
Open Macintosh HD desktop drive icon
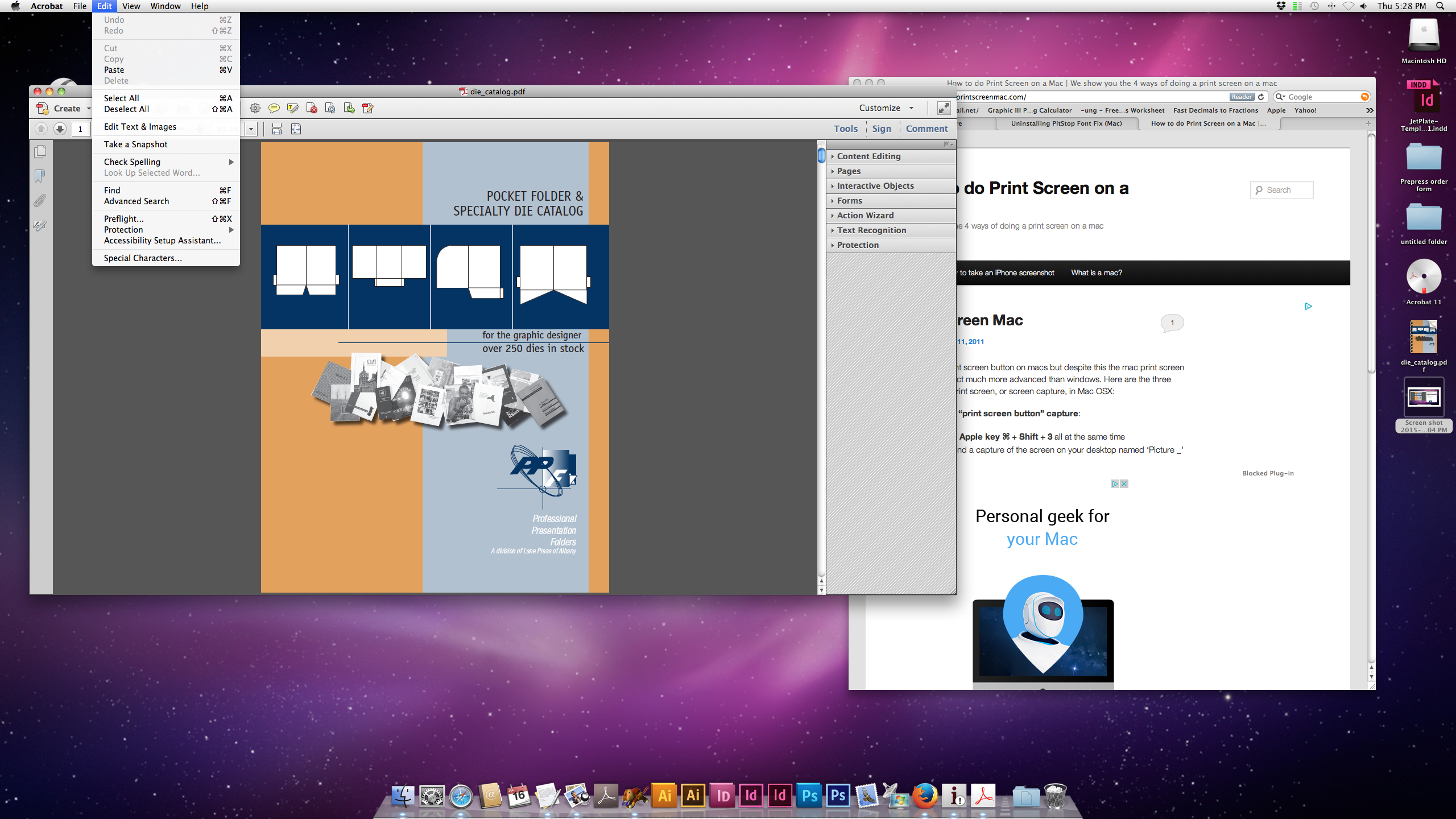pyautogui.click(x=1424, y=42)
